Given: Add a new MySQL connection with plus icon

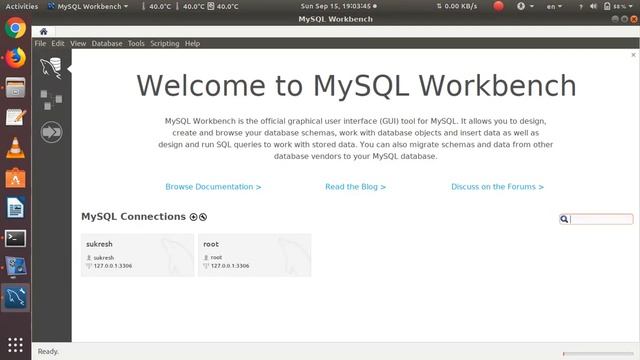Looking at the screenshot, I should click(193, 217).
